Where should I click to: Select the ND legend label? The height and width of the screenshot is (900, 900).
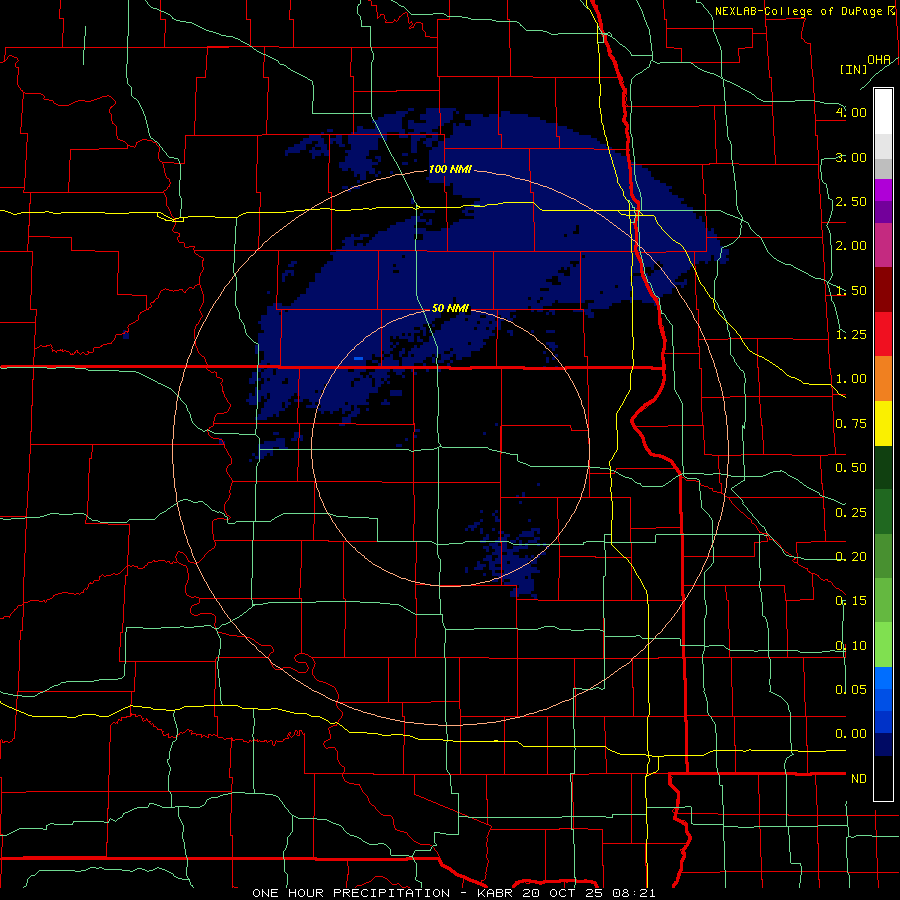point(859,778)
